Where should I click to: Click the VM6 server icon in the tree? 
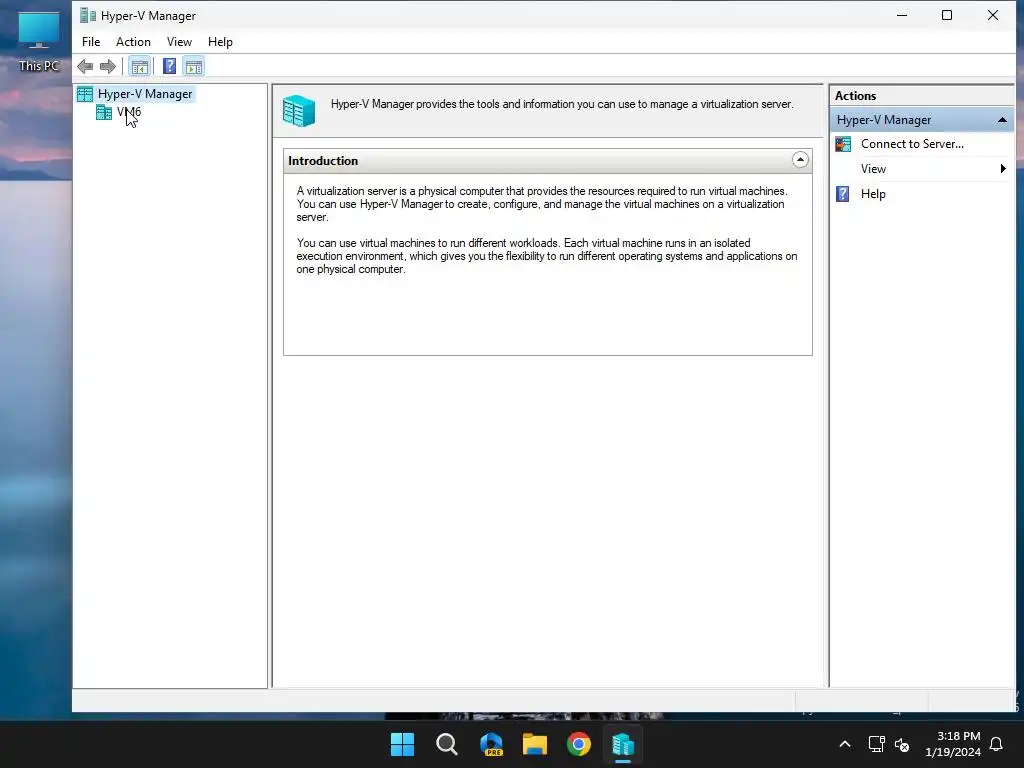(104, 112)
